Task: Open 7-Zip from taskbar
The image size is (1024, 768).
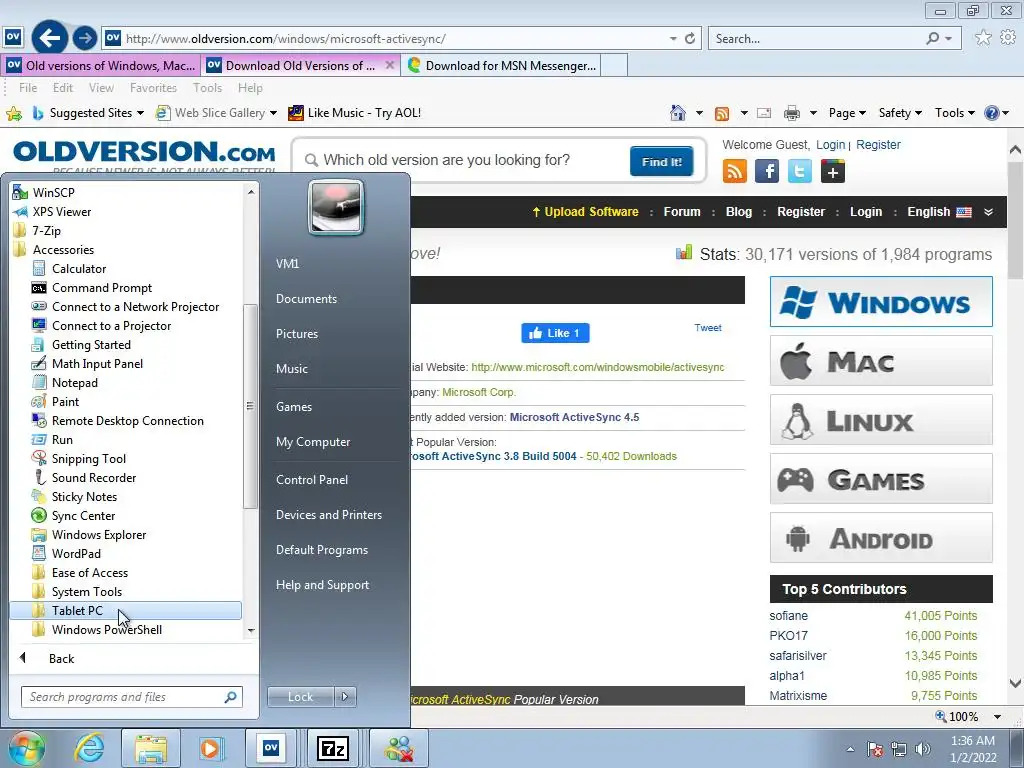Action: click(332, 748)
